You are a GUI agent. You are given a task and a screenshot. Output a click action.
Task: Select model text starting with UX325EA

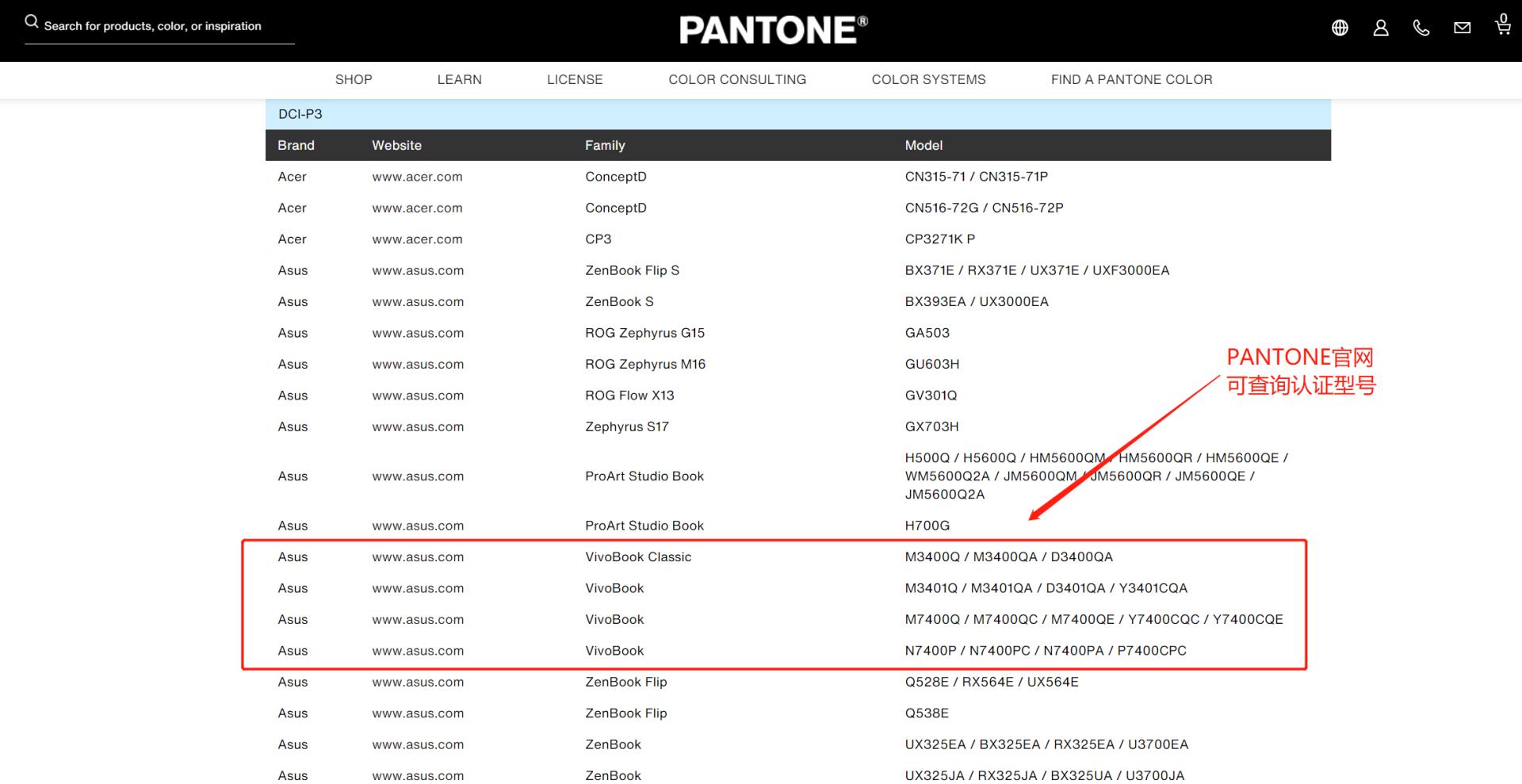coord(1047,745)
